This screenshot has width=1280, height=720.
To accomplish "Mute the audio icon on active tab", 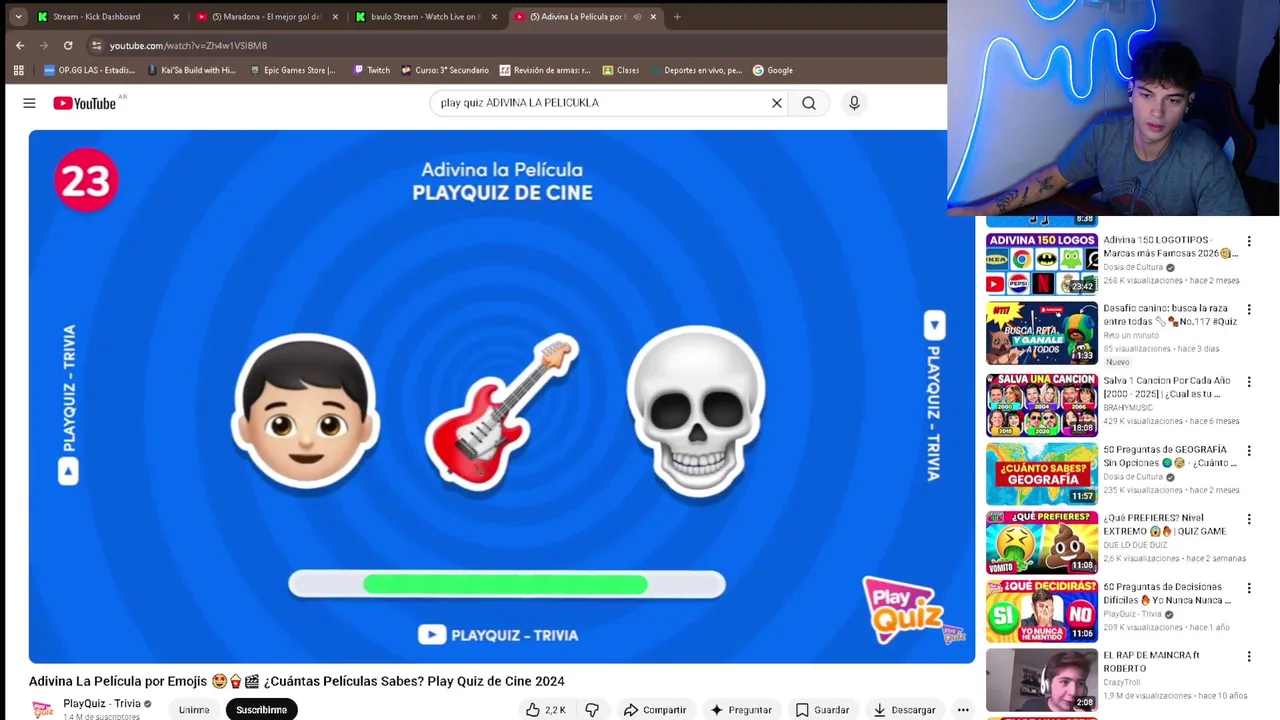I will point(637,16).
